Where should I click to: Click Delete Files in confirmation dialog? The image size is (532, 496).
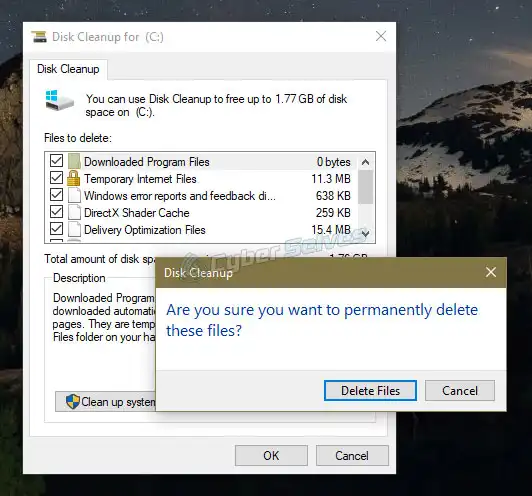point(370,390)
